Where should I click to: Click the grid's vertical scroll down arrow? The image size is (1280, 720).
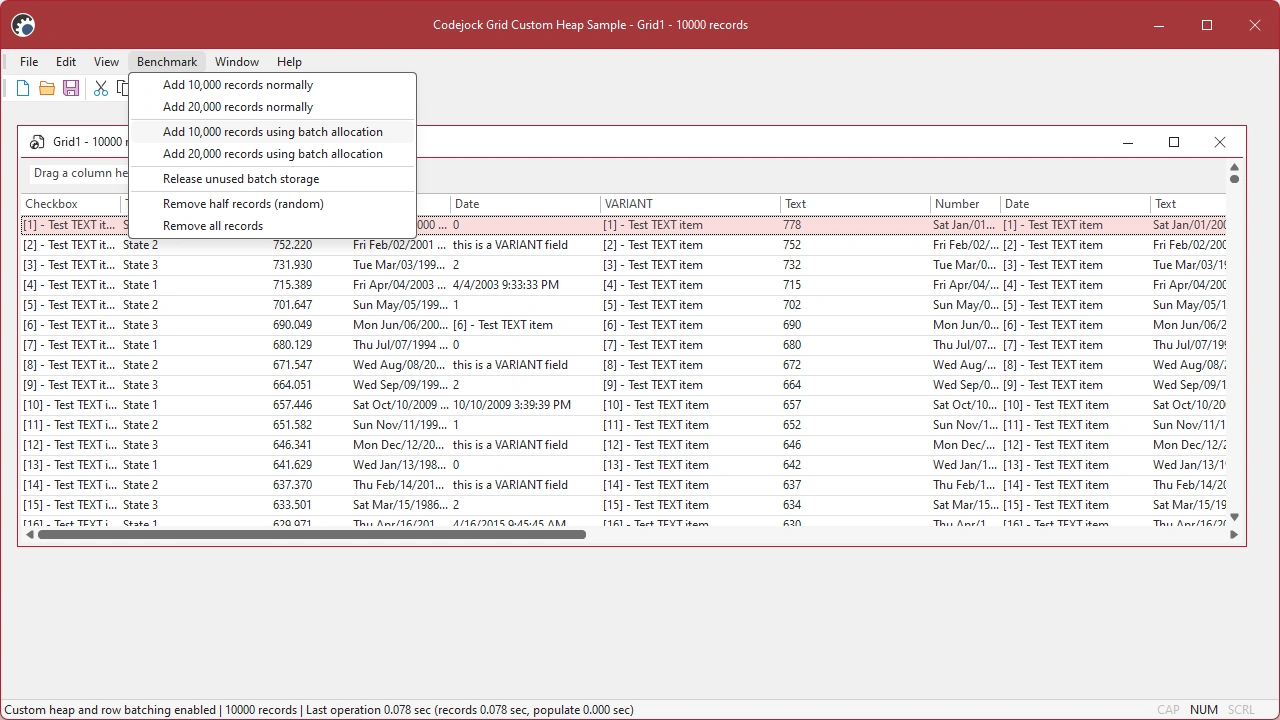pyautogui.click(x=1234, y=517)
